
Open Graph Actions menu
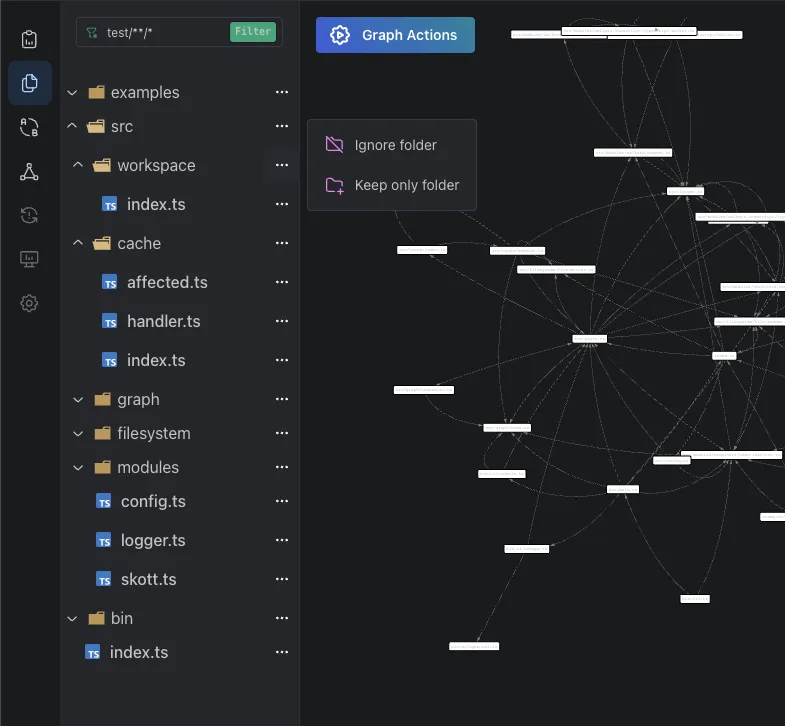(x=395, y=35)
